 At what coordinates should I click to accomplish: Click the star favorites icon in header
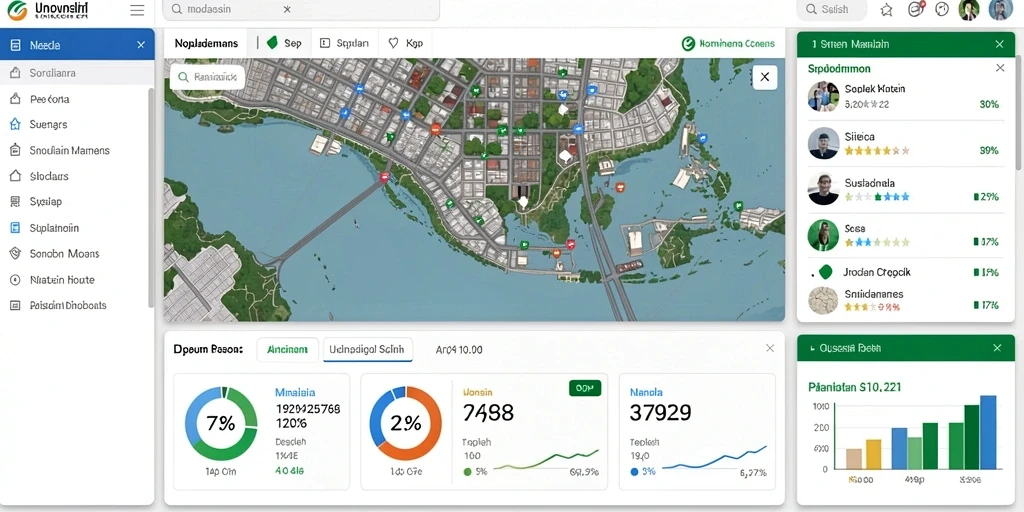[886, 10]
